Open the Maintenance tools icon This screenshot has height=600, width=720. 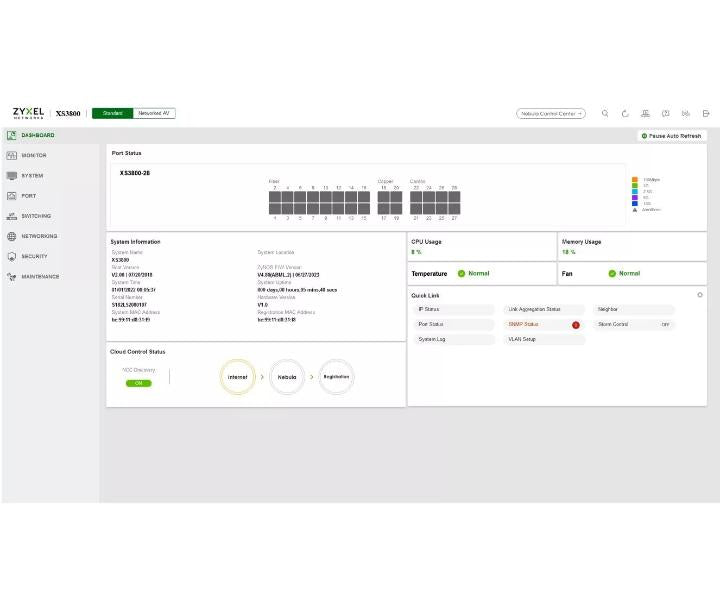pos(11,277)
